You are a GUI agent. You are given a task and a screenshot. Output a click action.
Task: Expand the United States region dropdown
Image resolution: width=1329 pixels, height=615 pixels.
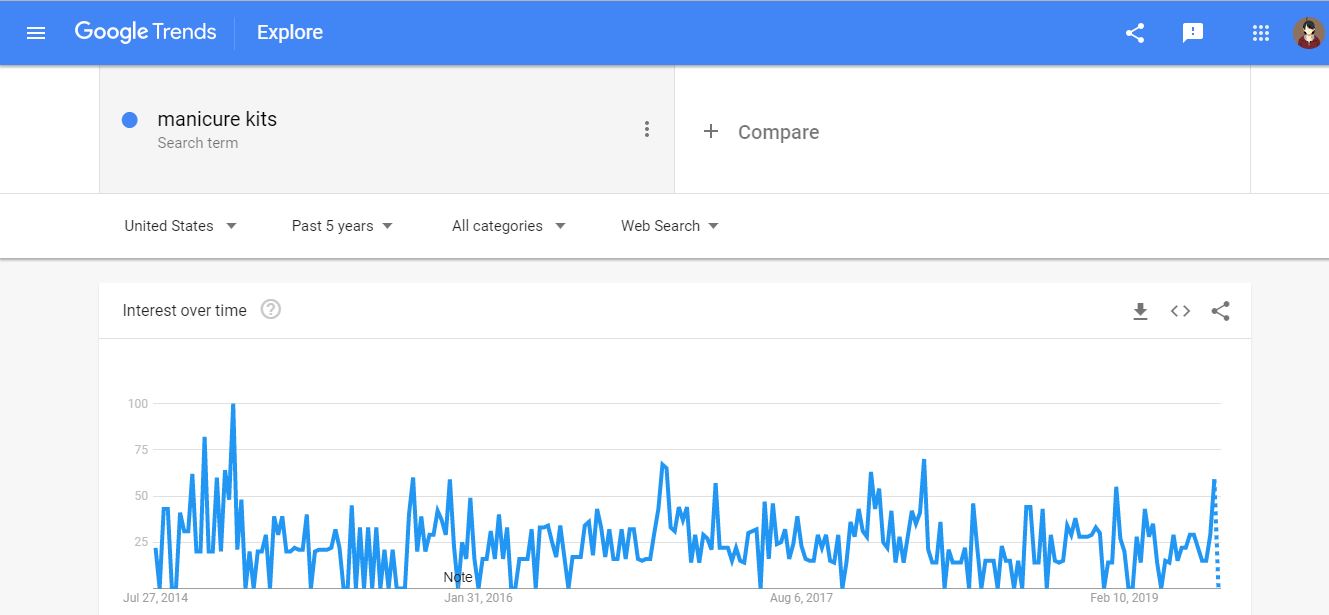click(180, 226)
